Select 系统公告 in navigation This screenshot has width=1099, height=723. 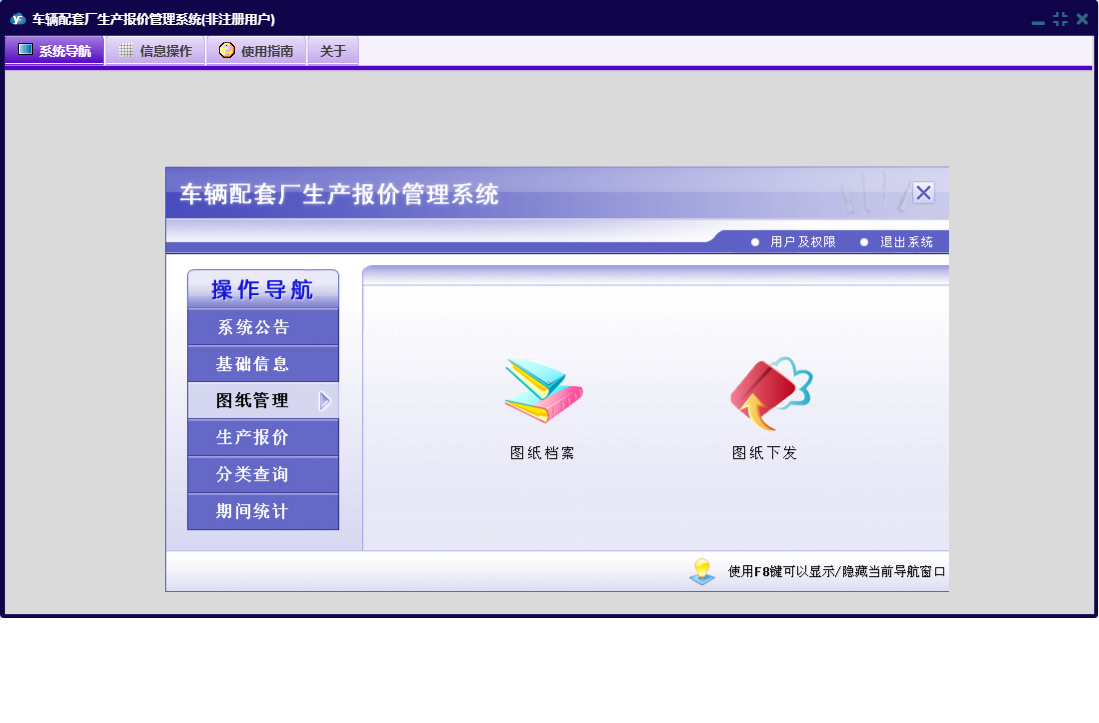point(263,327)
